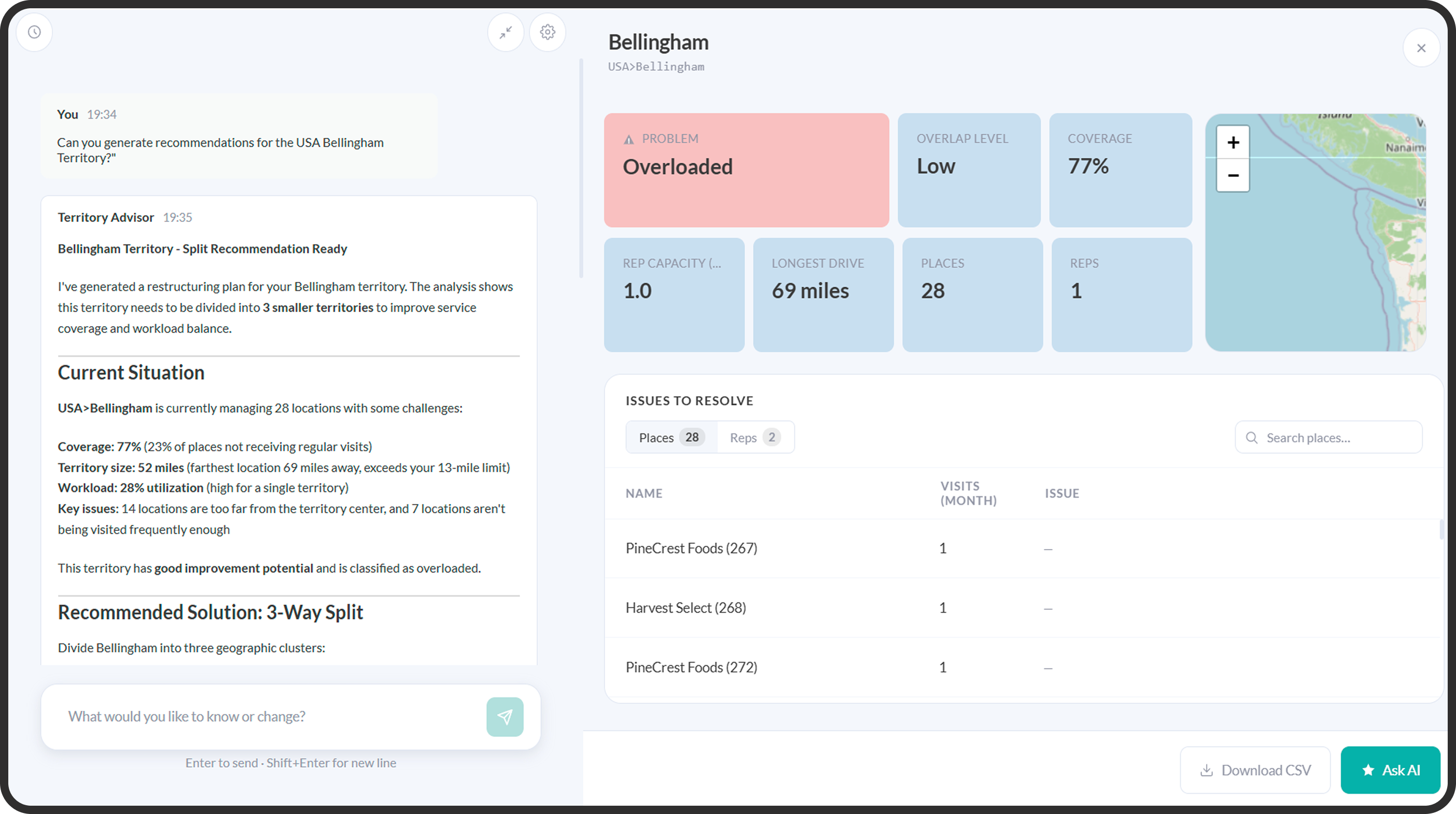Click the ISSUES TO RESOLVE heading
1456x814 pixels.
(x=689, y=401)
